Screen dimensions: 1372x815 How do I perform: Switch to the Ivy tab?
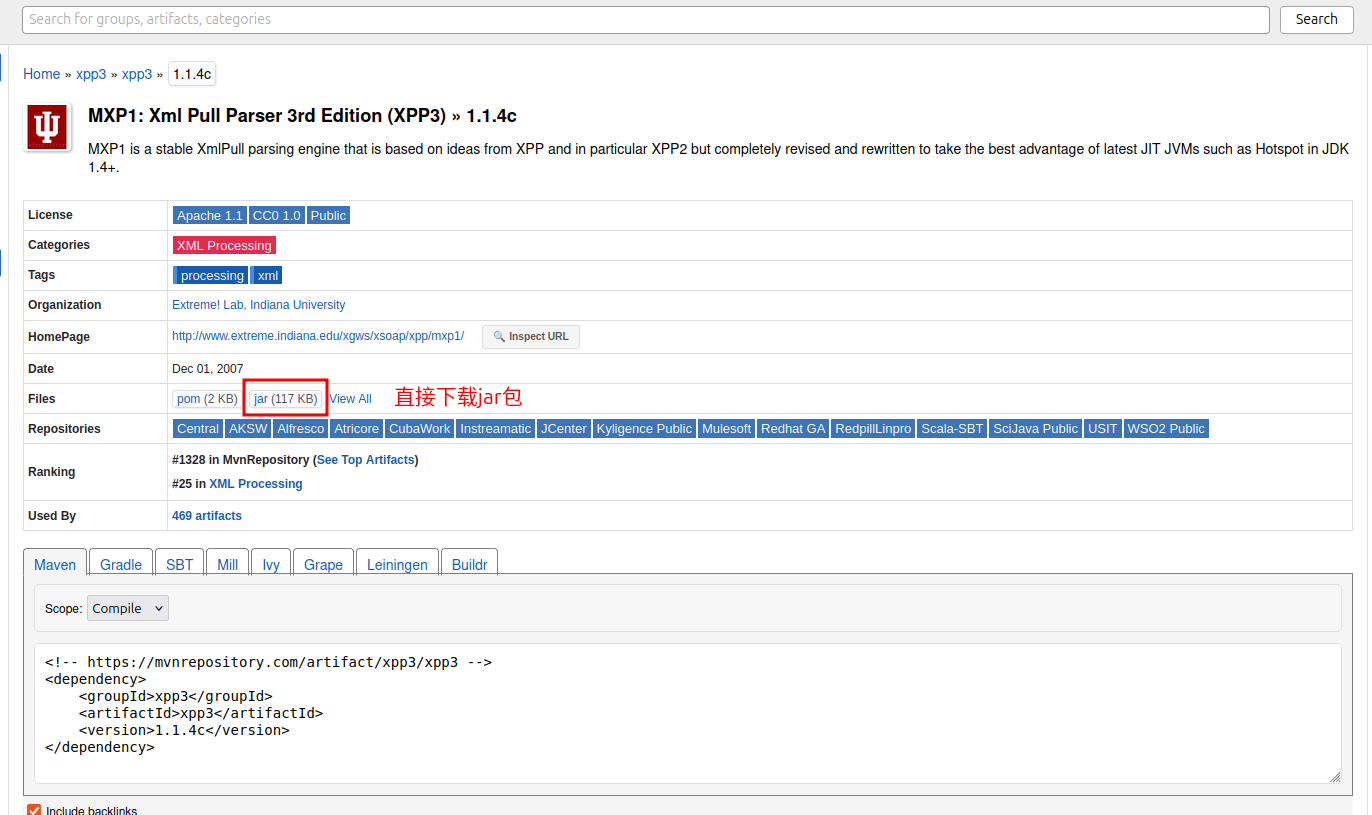271,564
